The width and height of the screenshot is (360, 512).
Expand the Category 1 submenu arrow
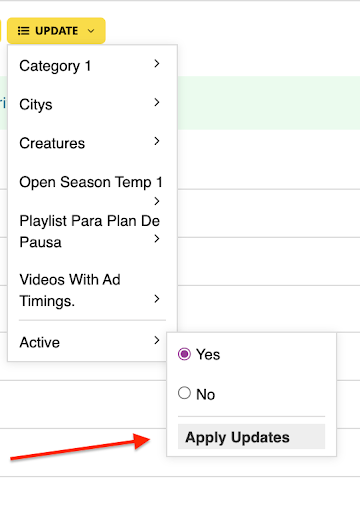(x=157, y=63)
